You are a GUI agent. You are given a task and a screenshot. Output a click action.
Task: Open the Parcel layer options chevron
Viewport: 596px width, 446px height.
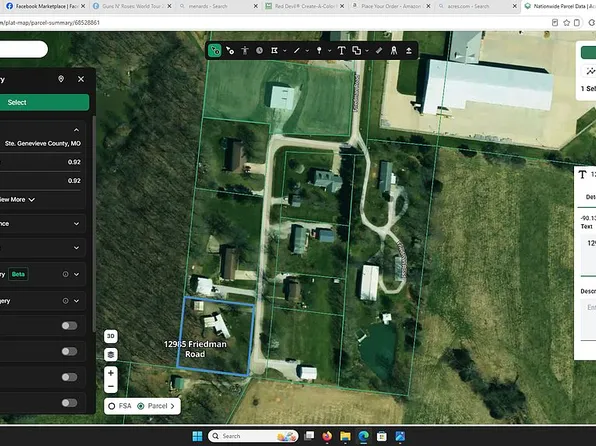coord(173,406)
